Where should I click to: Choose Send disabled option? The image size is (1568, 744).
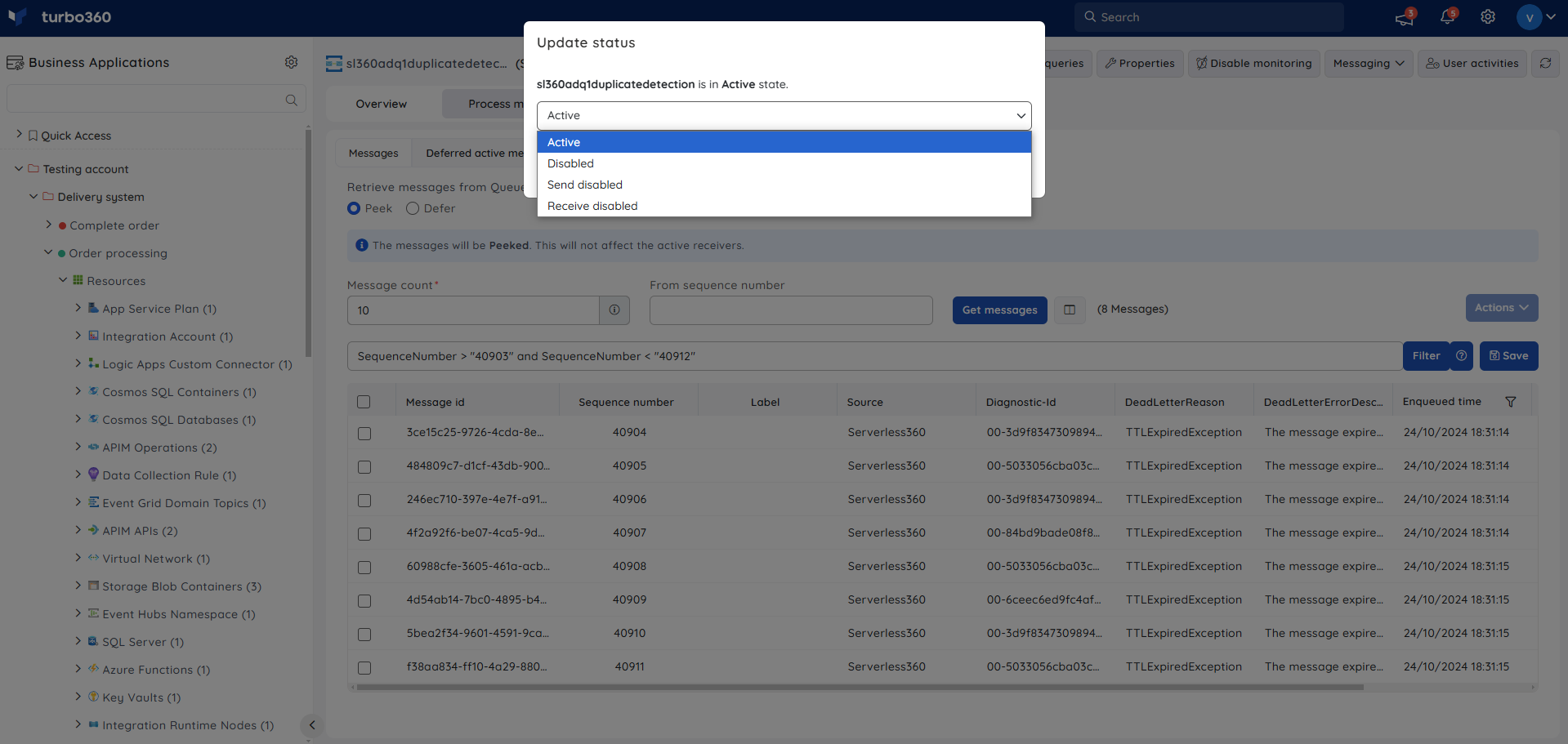coord(784,185)
